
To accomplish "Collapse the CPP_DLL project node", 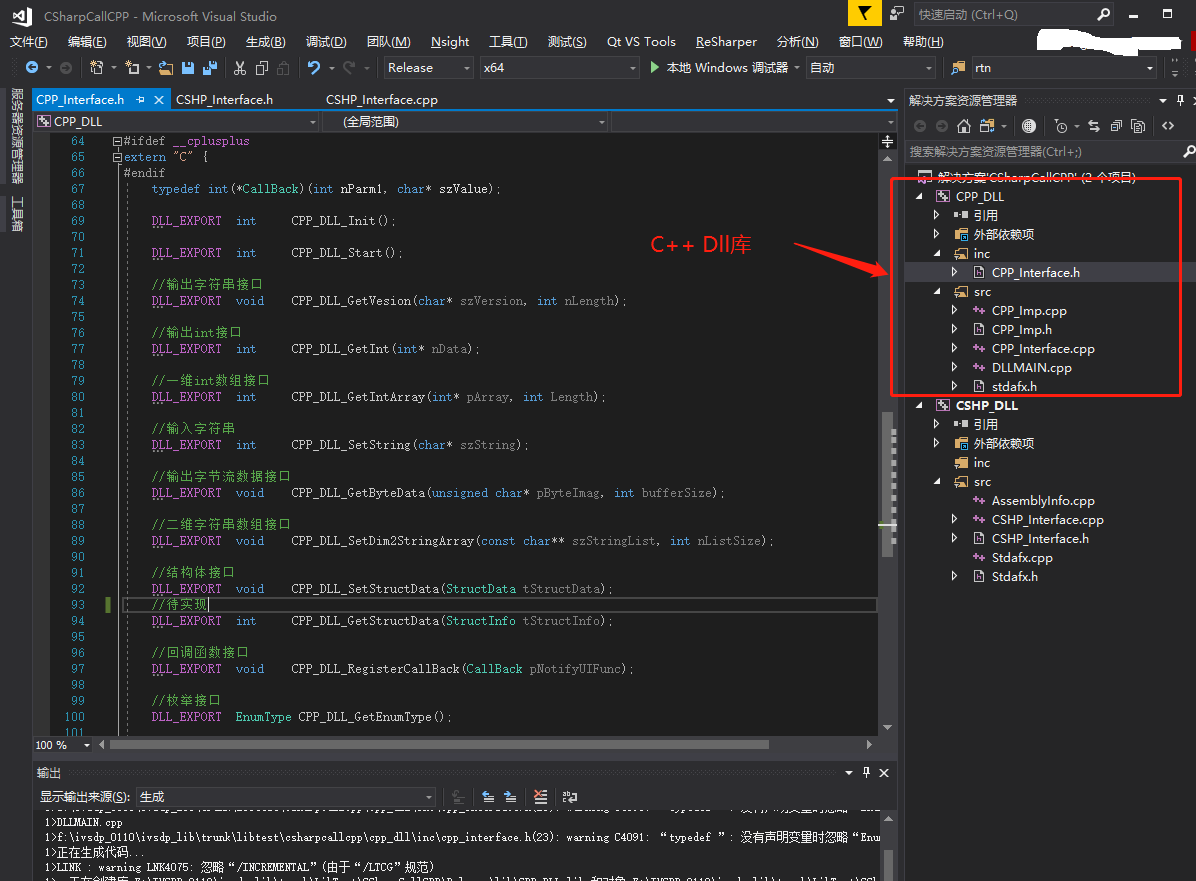I will coord(919,196).
